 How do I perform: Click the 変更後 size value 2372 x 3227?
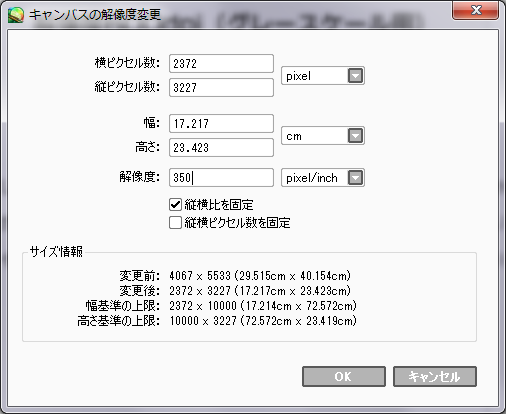coord(200,291)
